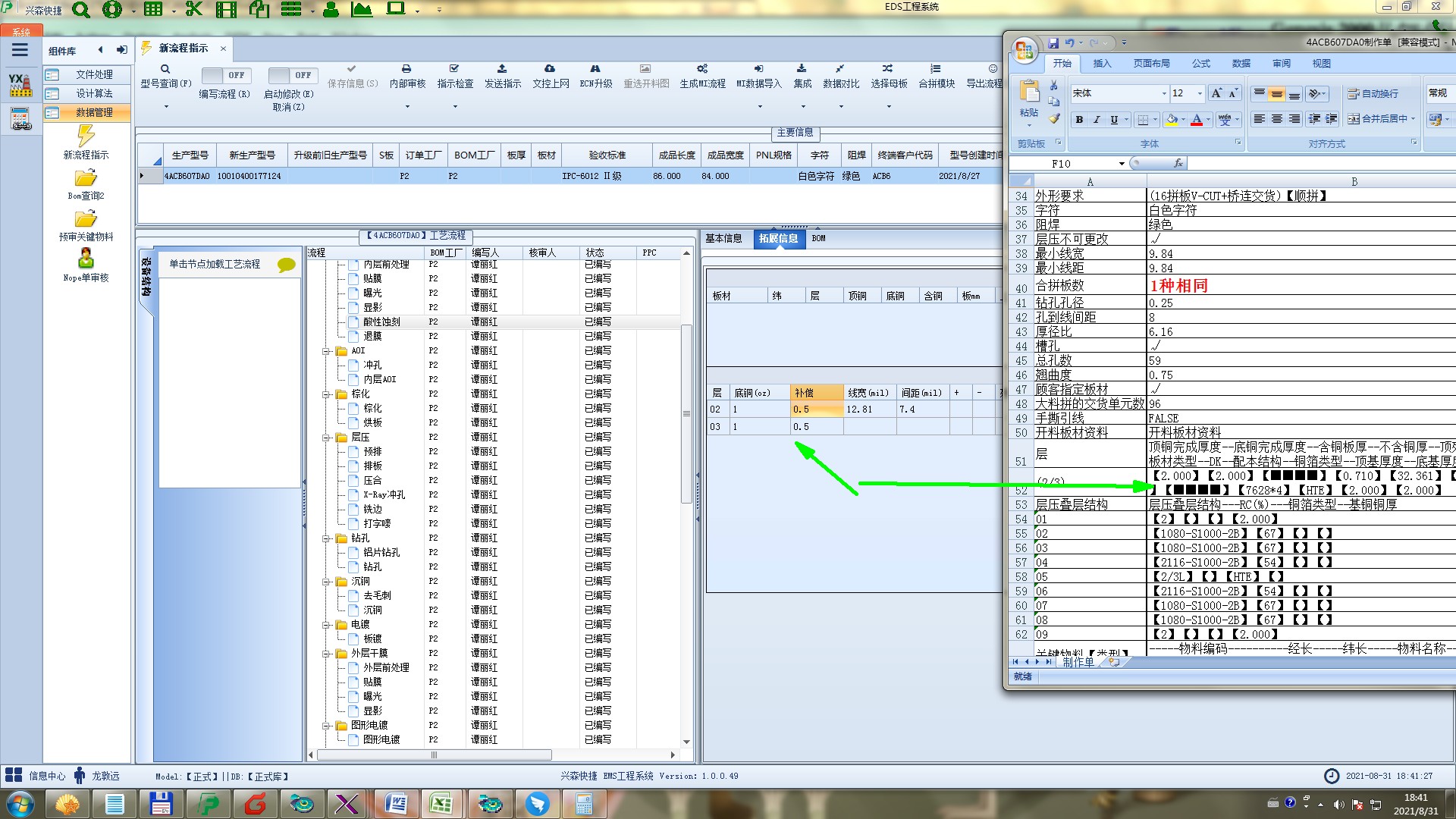Click the Excel Name Box showing F10
The width and height of the screenshot is (1456, 819).
click(1062, 164)
